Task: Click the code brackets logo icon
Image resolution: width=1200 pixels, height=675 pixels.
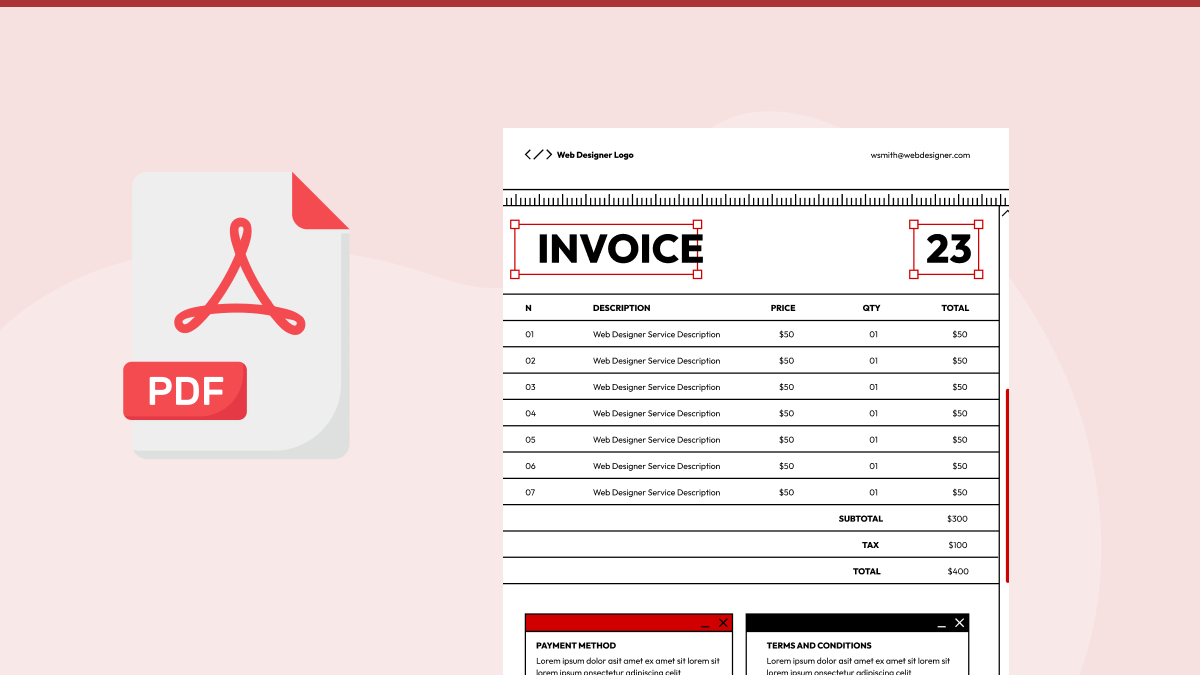Action: pyautogui.click(x=538, y=155)
